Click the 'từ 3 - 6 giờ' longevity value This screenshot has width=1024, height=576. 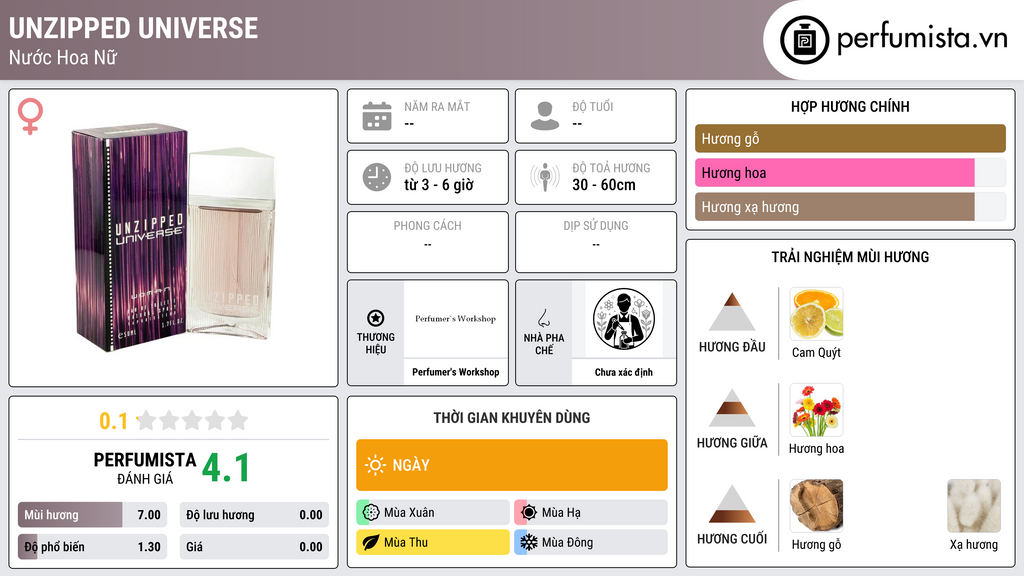point(439,185)
